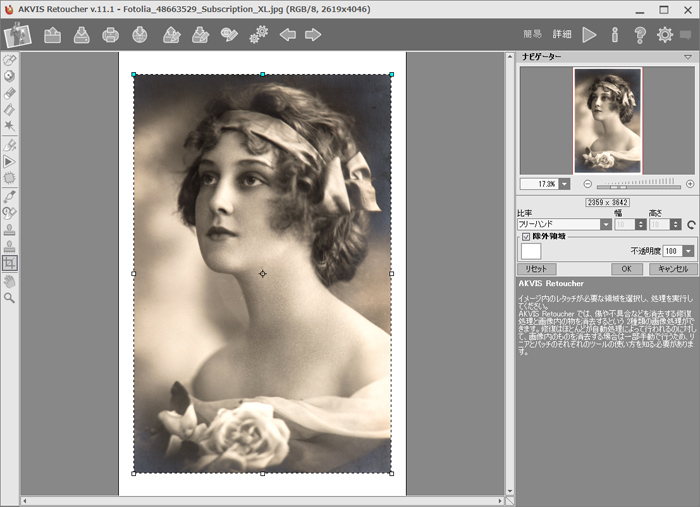Open Help question mark icon
The image size is (700, 507).
[640, 35]
